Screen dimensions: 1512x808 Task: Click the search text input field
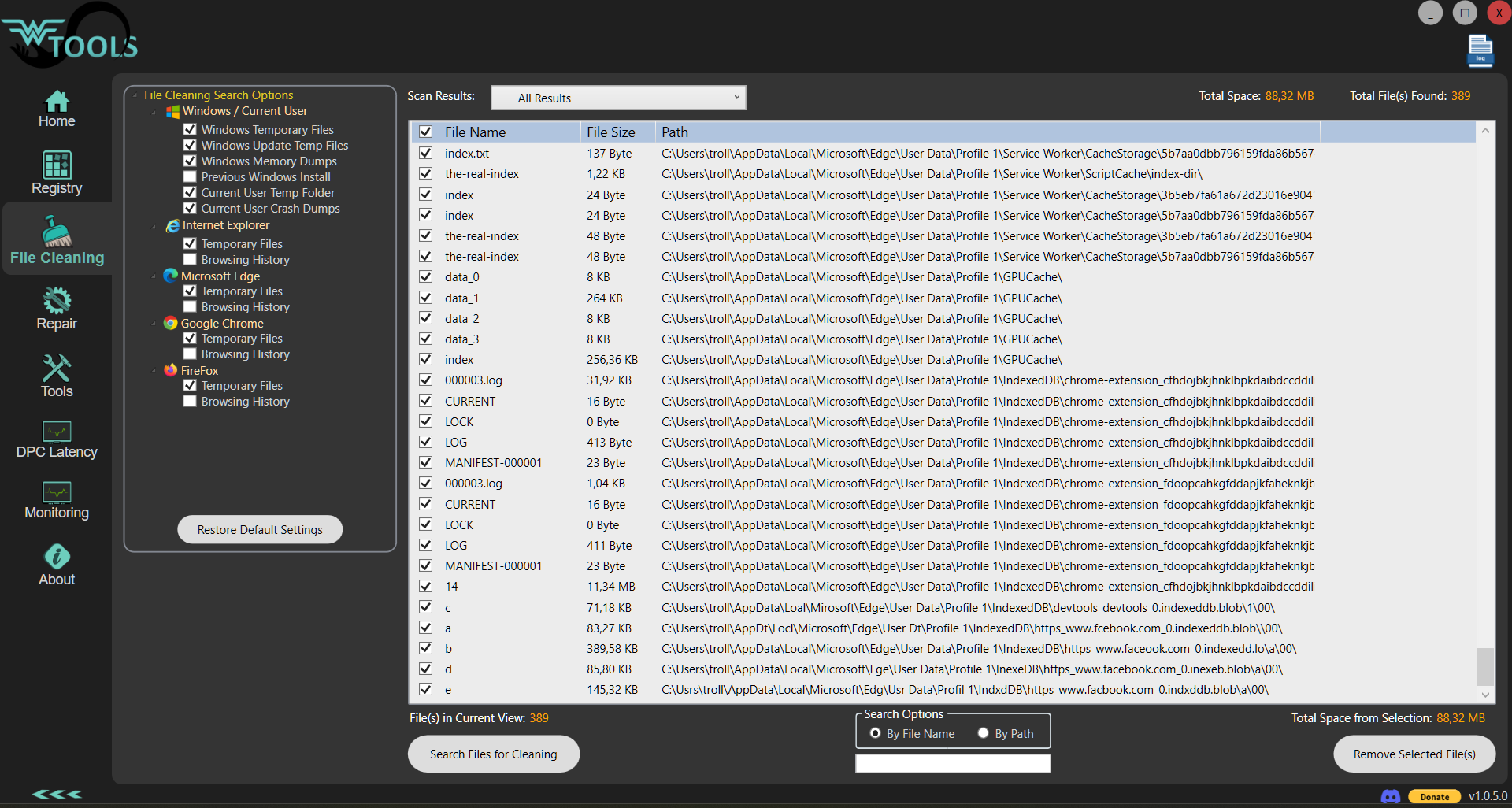coord(953,763)
